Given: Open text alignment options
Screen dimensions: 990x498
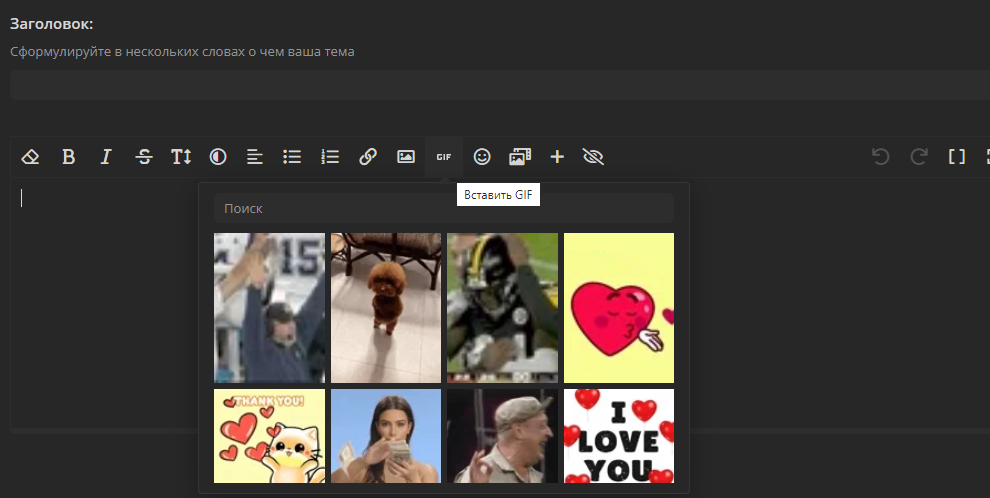Looking at the screenshot, I should 254,157.
